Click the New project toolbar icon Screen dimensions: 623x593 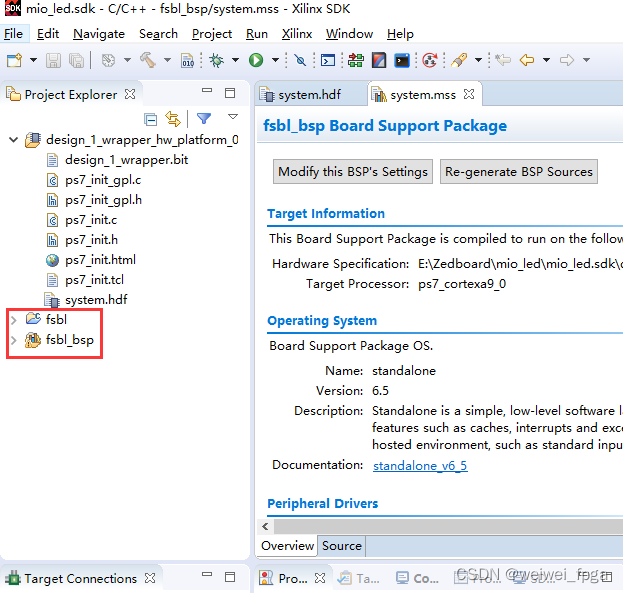[14, 60]
